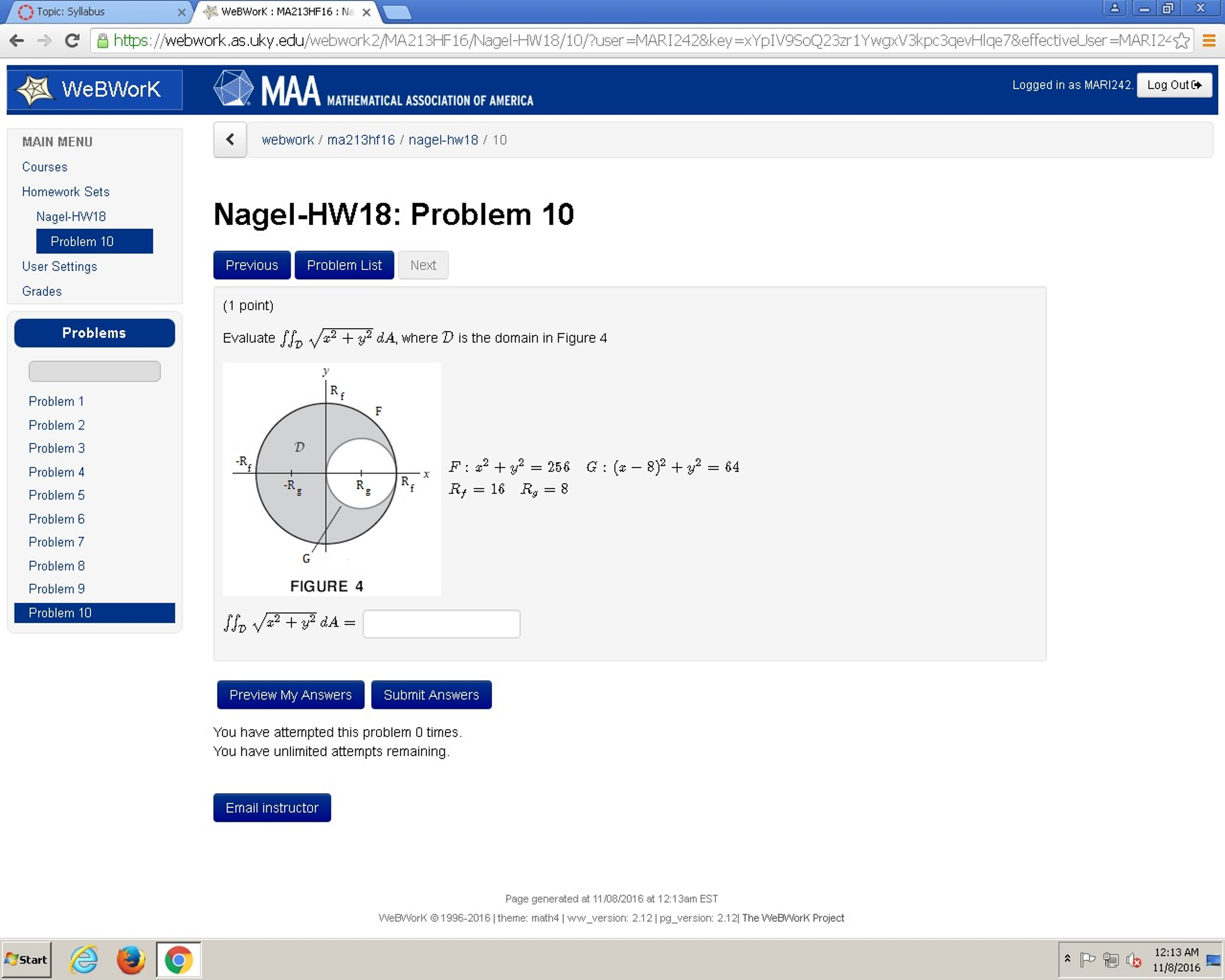Launch Firefox from the taskbar
Image resolution: width=1225 pixels, height=980 pixels.
tap(131, 960)
